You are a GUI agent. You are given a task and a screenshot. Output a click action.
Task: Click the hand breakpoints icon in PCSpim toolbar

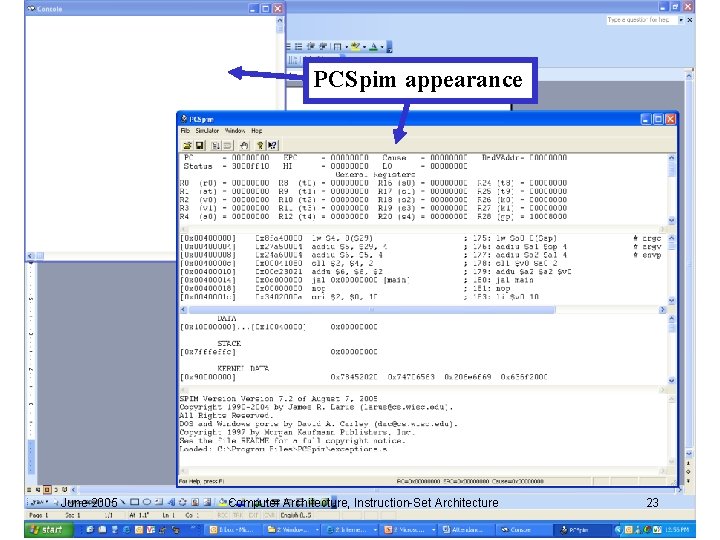(244, 146)
